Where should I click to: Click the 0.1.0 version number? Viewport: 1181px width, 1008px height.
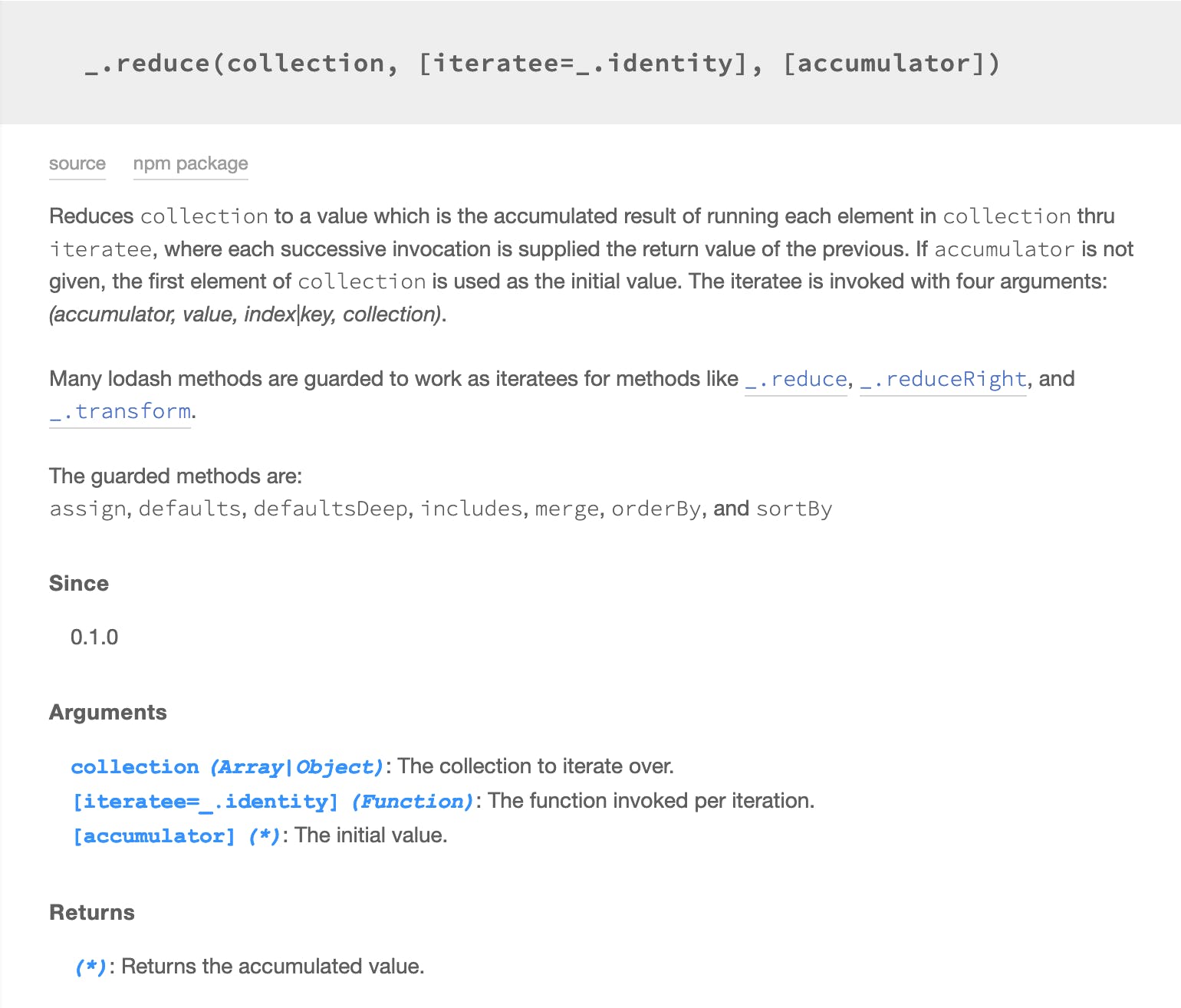94,637
